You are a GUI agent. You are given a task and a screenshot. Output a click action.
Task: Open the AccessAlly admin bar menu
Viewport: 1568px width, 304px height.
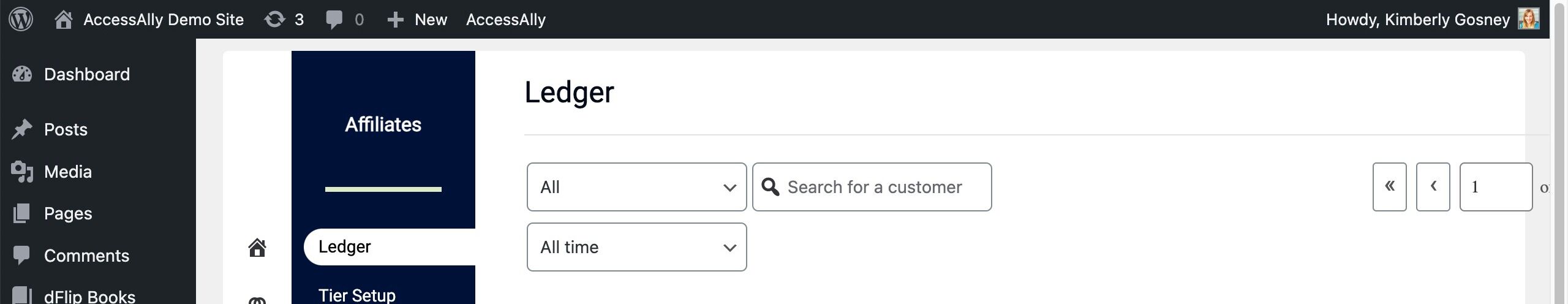[505, 20]
